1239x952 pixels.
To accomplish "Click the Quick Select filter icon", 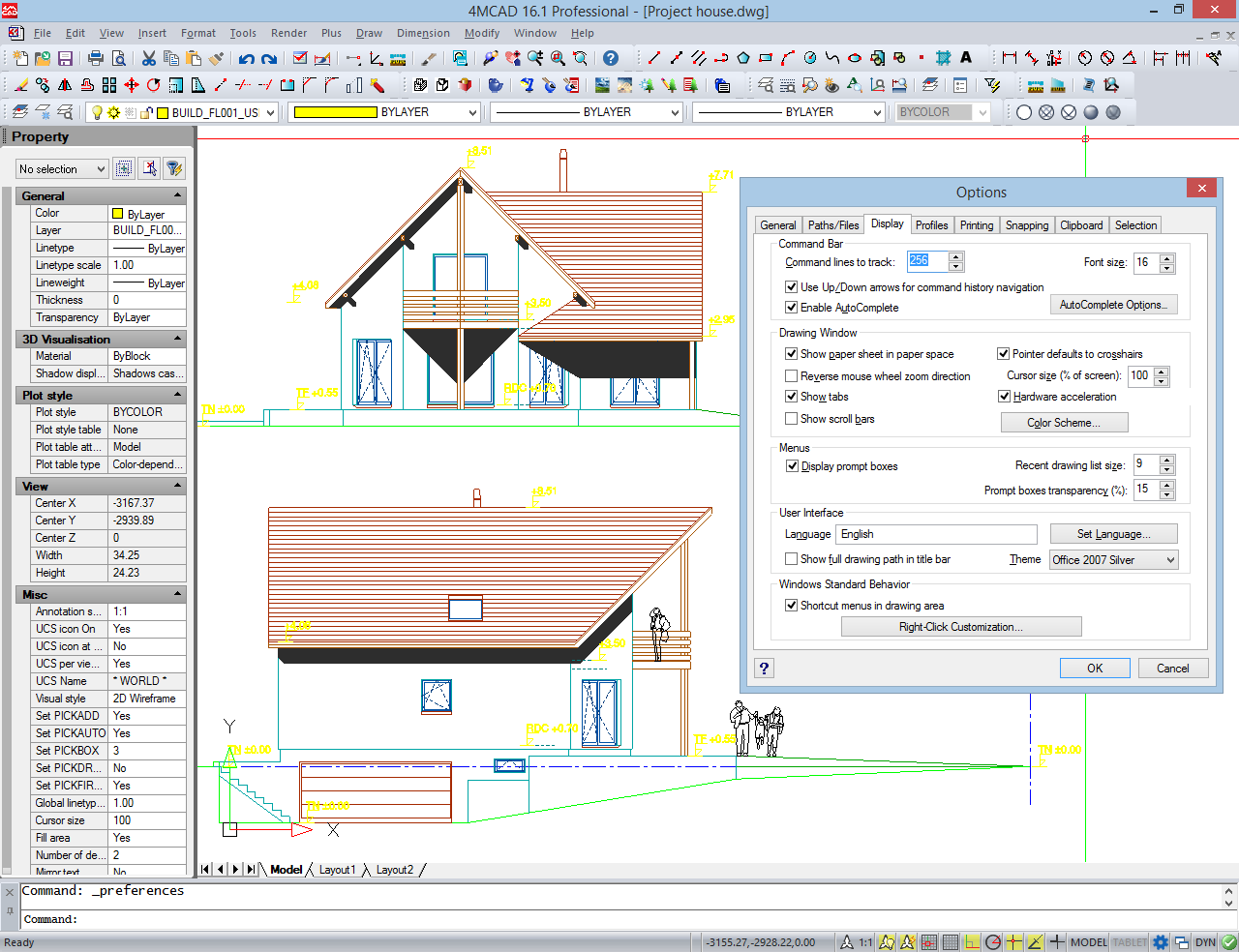I will coord(992,84).
